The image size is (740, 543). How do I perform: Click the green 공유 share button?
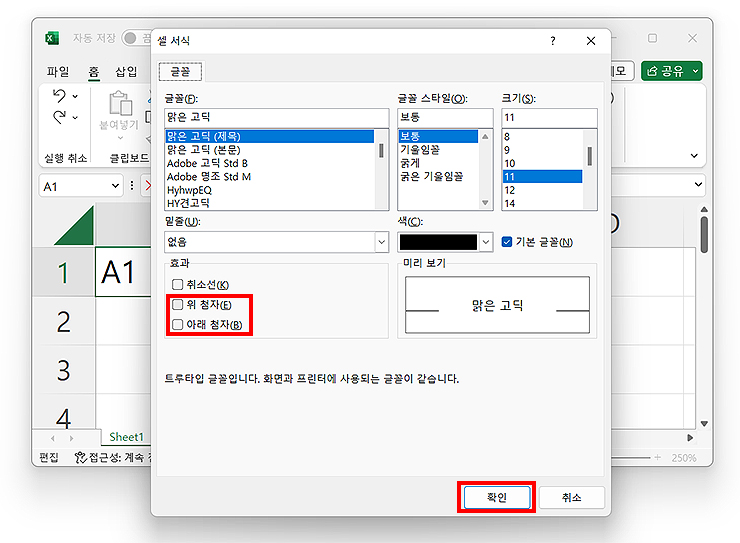(x=671, y=71)
